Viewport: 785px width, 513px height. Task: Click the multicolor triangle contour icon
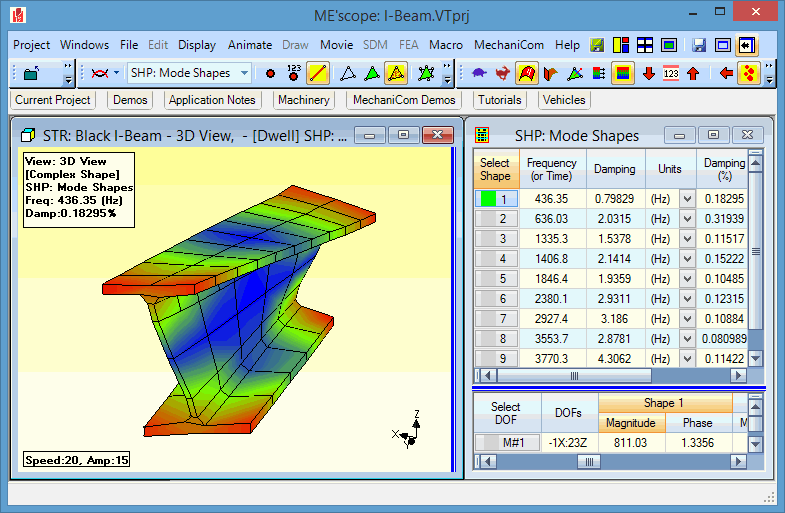point(575,74)
